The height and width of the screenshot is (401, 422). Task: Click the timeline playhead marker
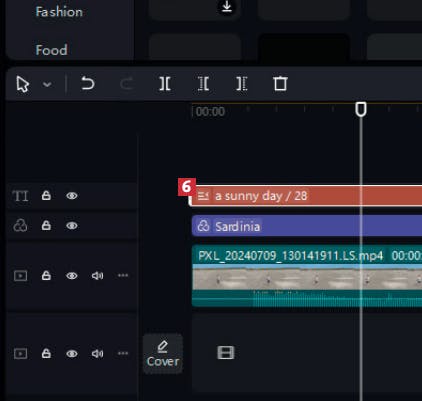click(x=361, y=109)
